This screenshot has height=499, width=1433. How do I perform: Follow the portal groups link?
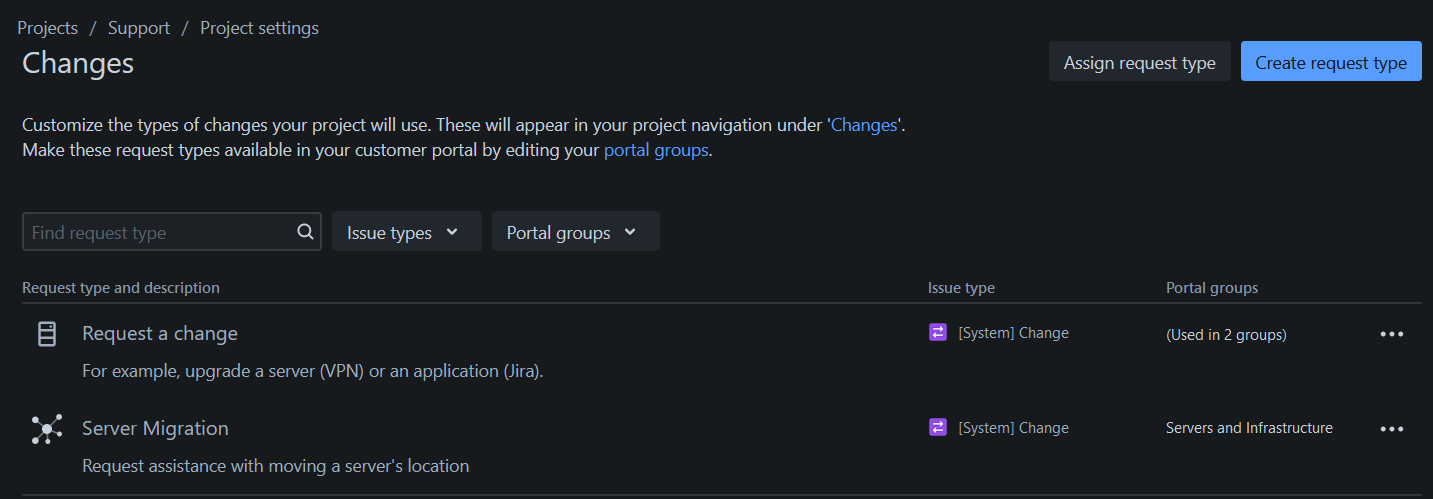pos(656,151)
